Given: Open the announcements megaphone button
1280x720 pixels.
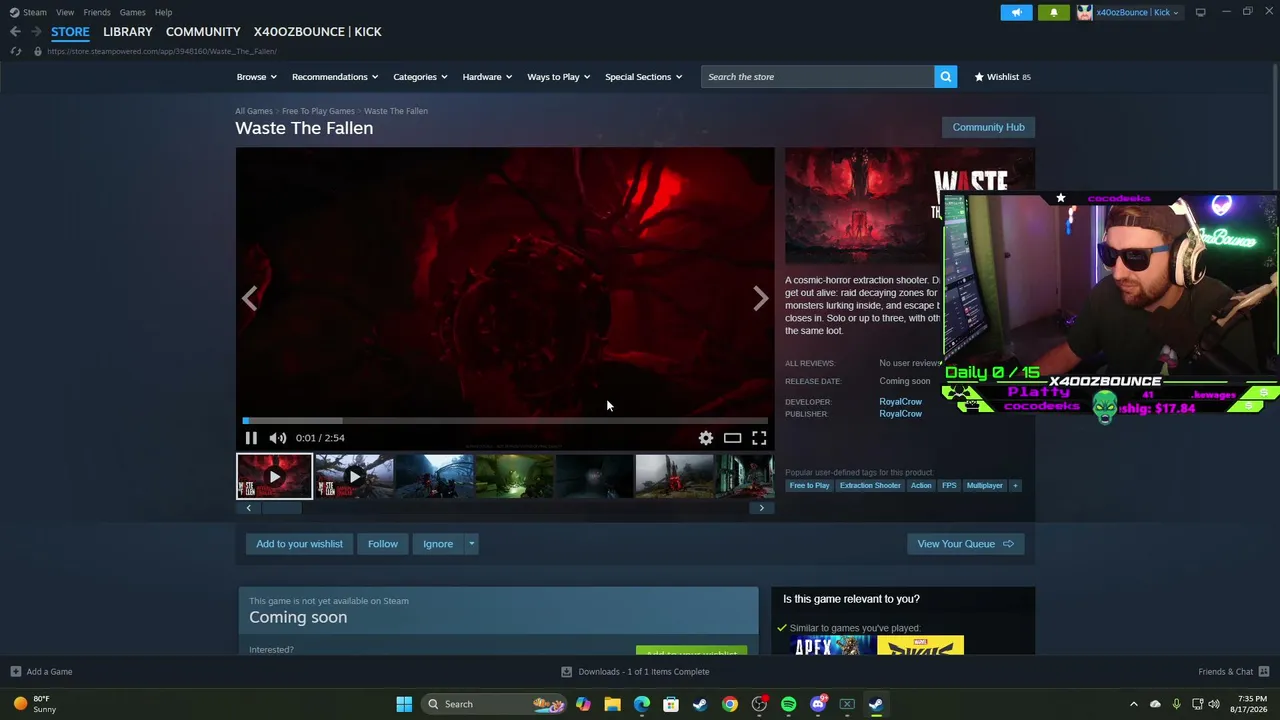Looking at the screenshot, I should point(1016,12).
